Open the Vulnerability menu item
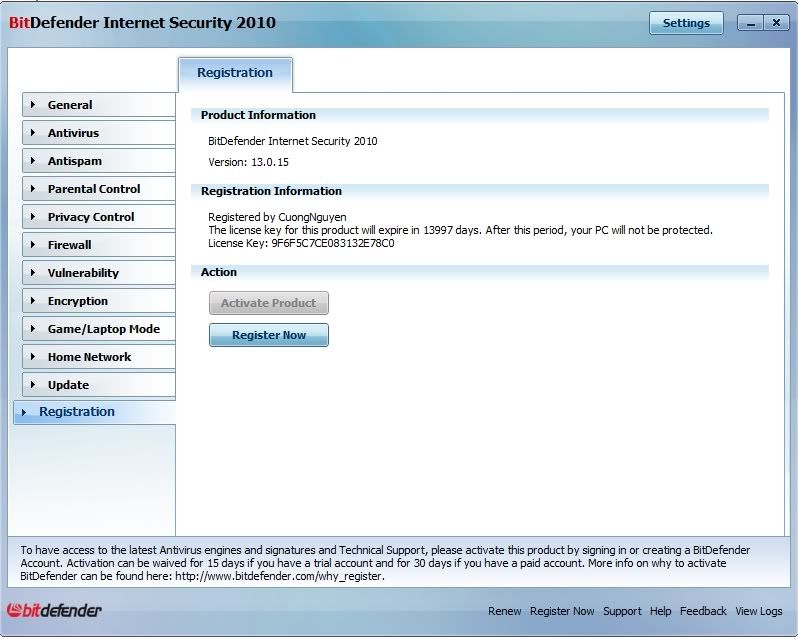Screen dimensions: 798x637 point(99,273)
